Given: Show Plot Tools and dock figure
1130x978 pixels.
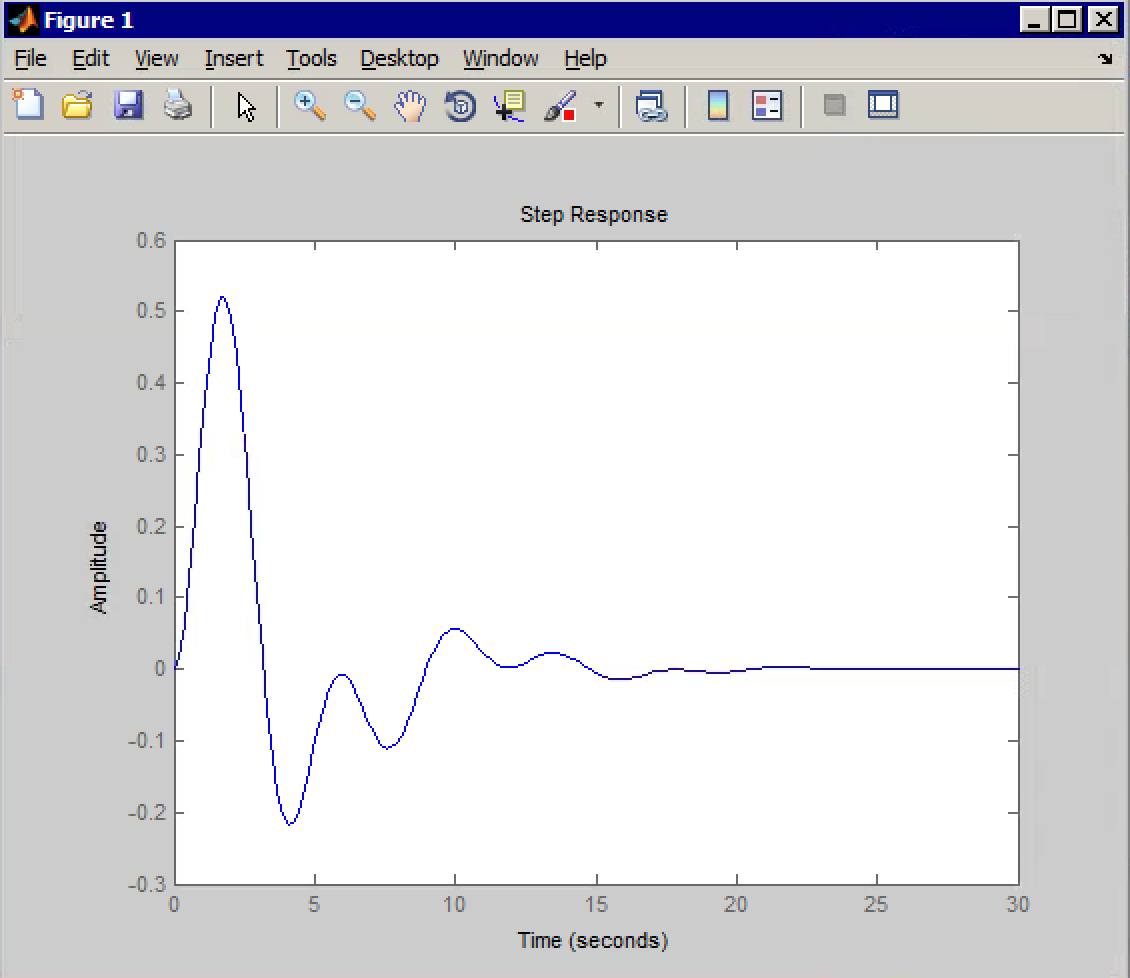Looking at the screenshot, I should pyautogui.click(x=884, y=107).
